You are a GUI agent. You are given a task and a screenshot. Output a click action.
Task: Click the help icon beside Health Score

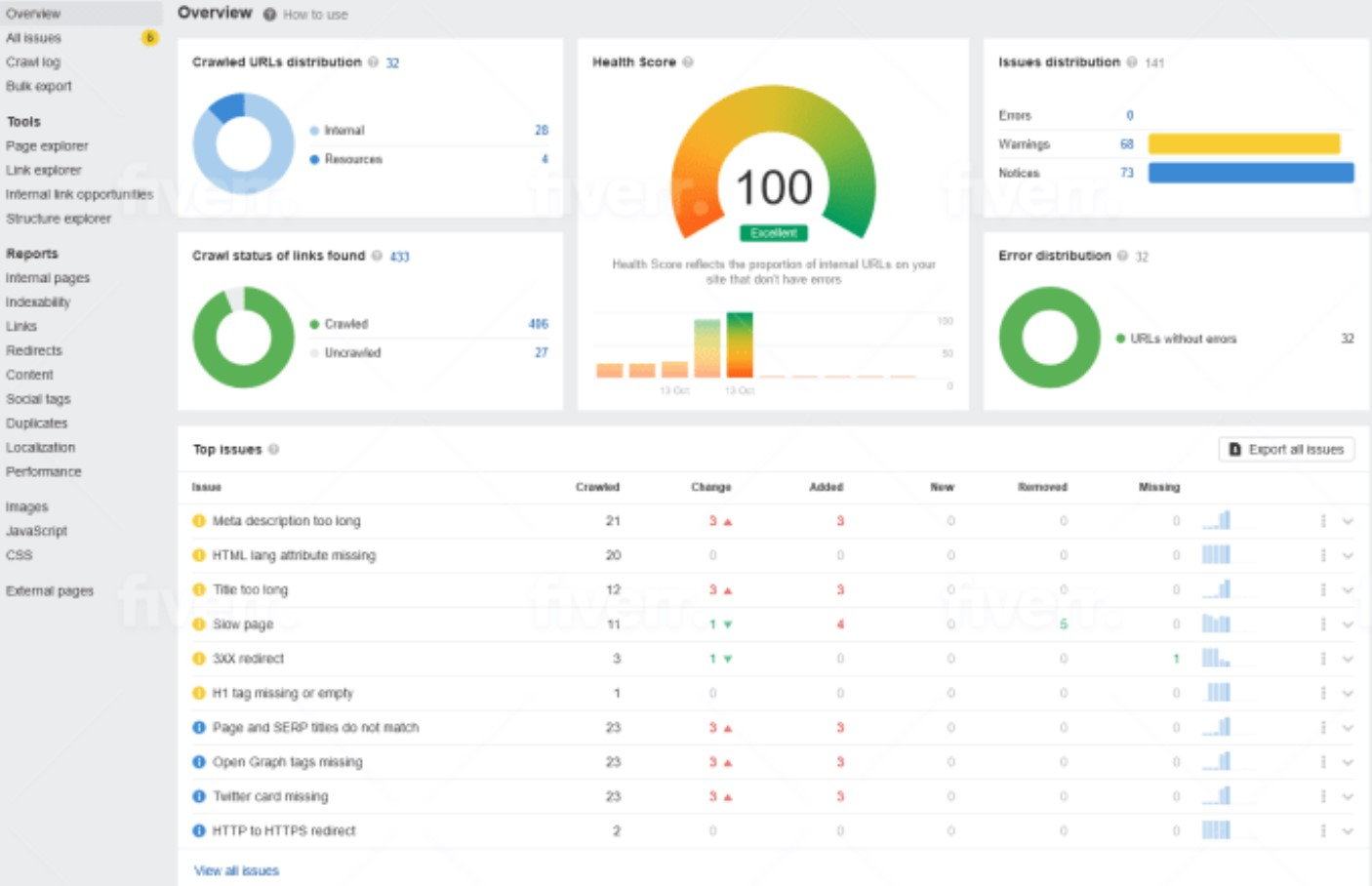688,62
